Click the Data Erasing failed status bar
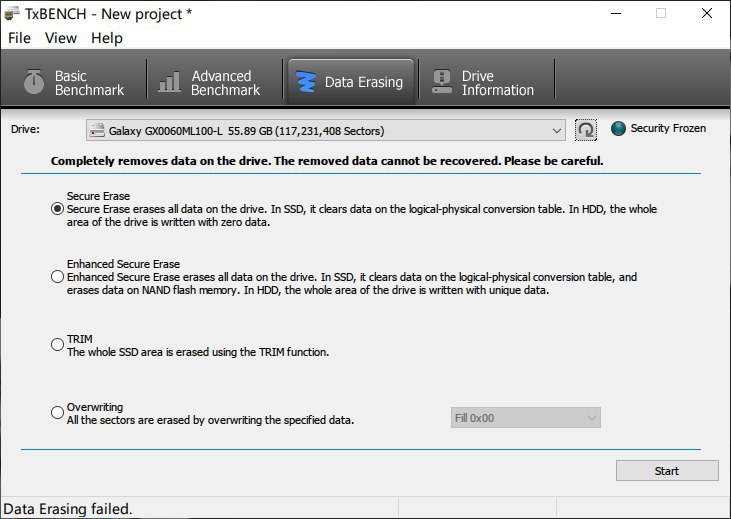 point(70,508)
